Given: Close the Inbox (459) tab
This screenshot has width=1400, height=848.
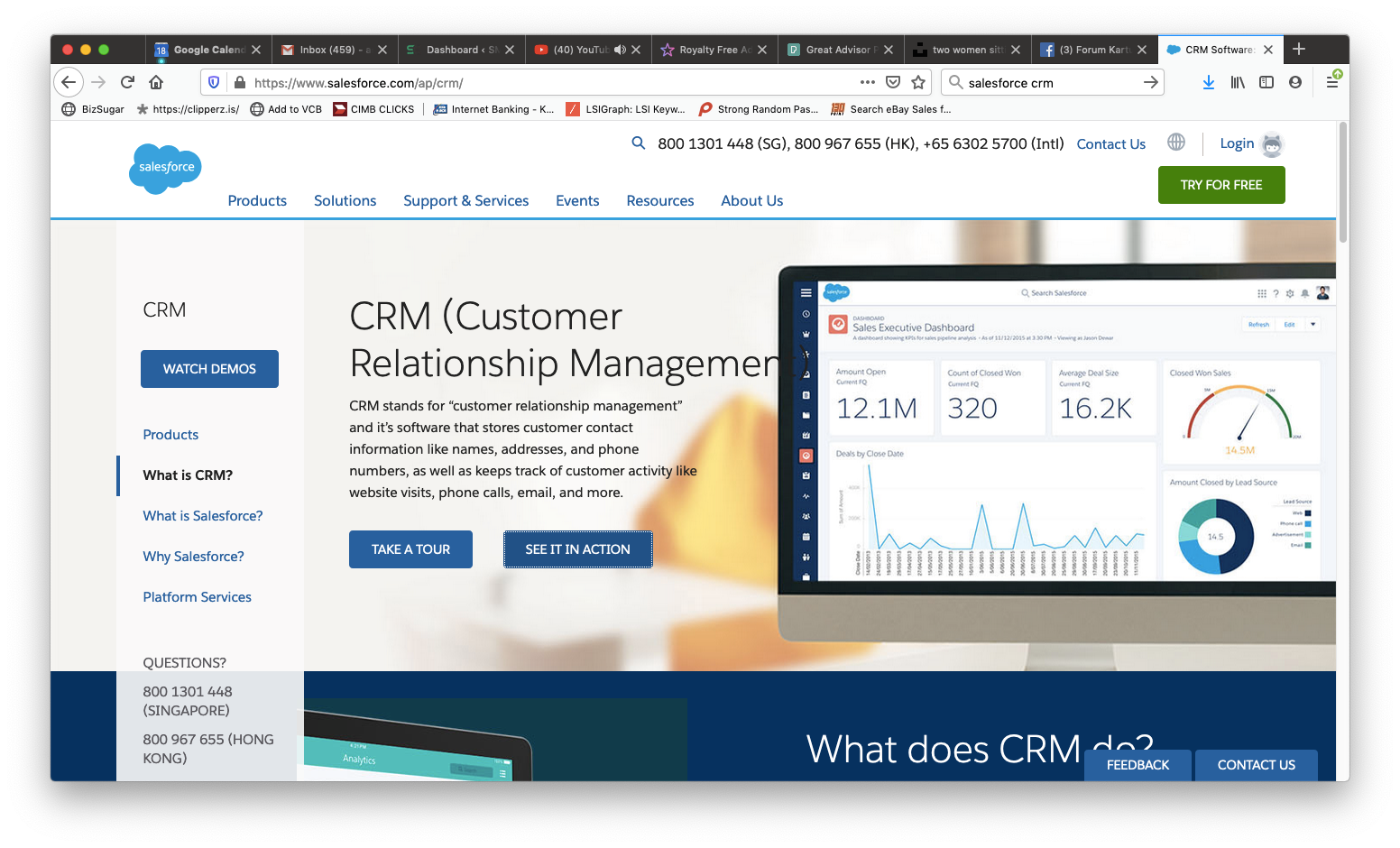Looking at the screenshot, I should pos(382,50).
